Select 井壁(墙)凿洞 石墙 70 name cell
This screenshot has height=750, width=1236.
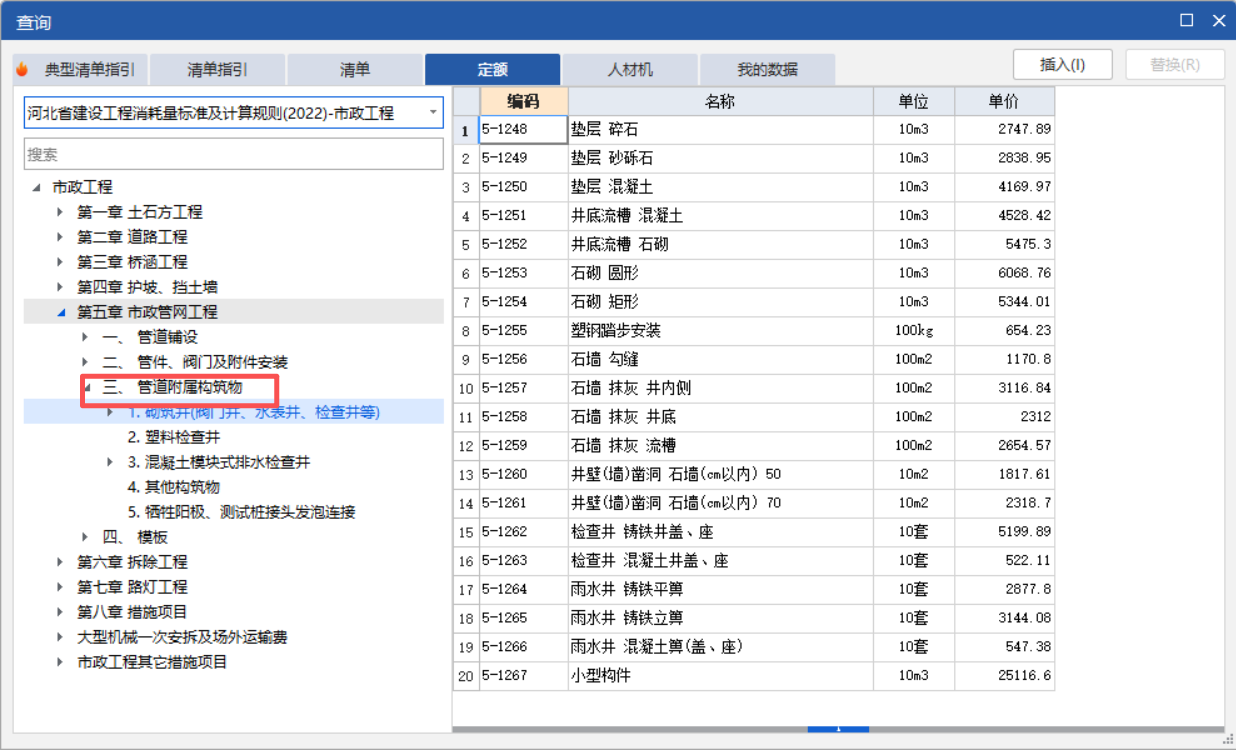point(720,503)
